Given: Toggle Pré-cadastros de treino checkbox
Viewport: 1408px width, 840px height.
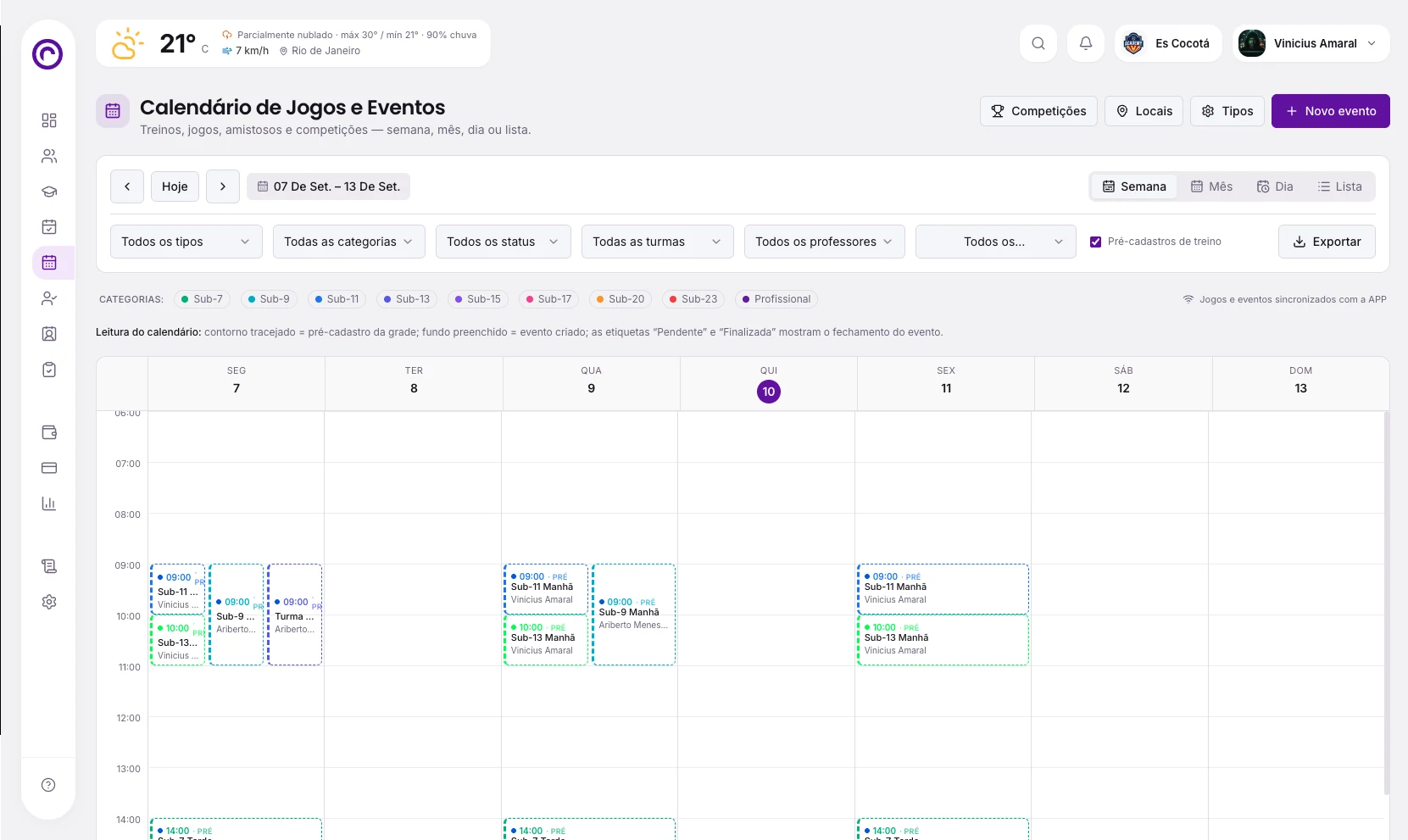Looking at the screenshot, I should coord(1095,242).
